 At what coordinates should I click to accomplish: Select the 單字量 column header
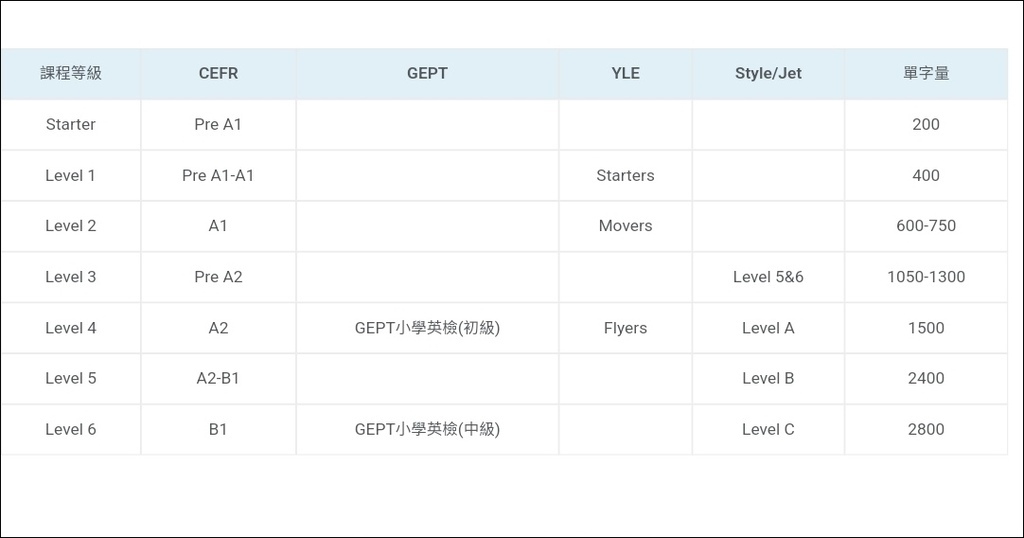tap(926, 73)
